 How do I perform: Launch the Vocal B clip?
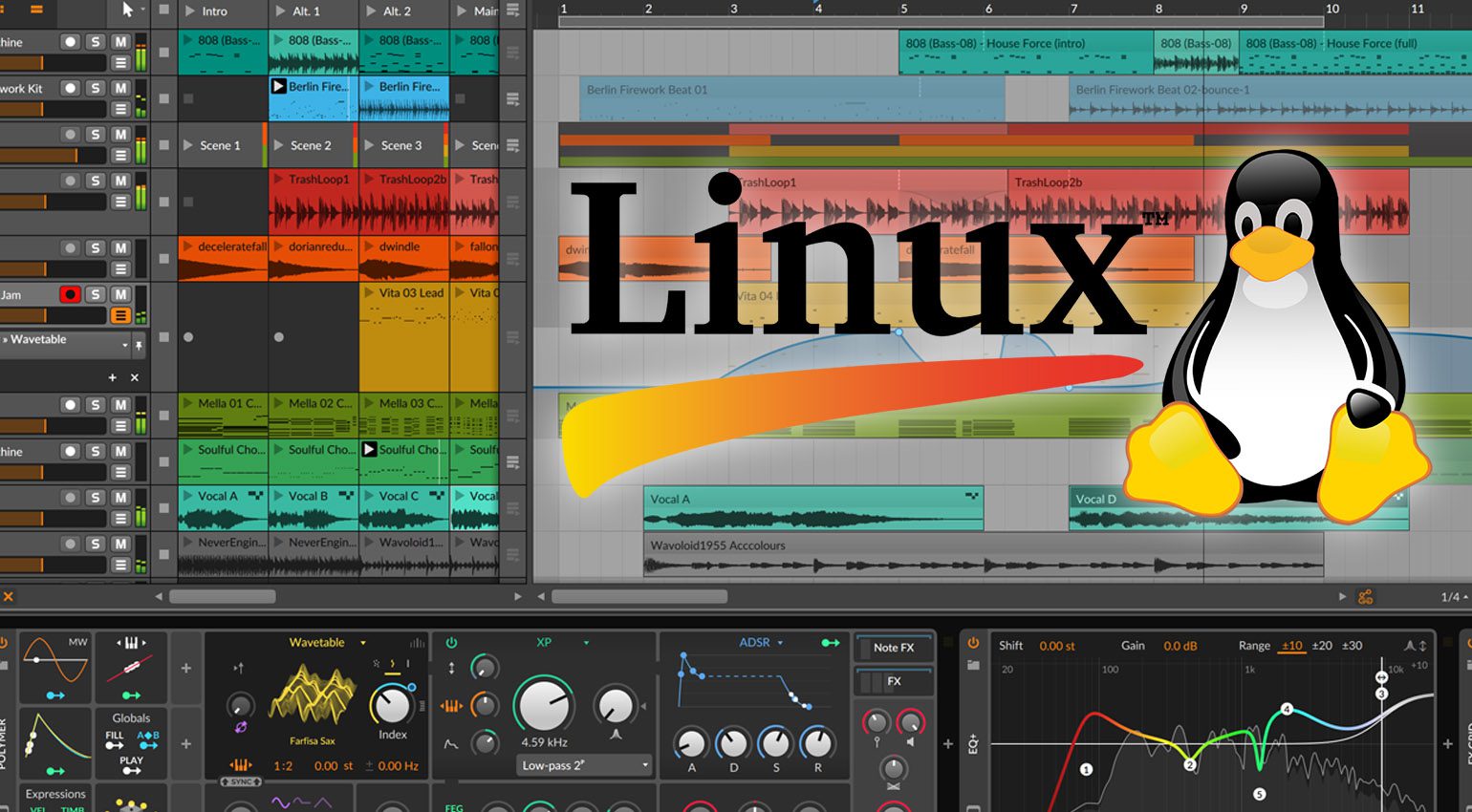pyautogui.click(x=279, y=496)
